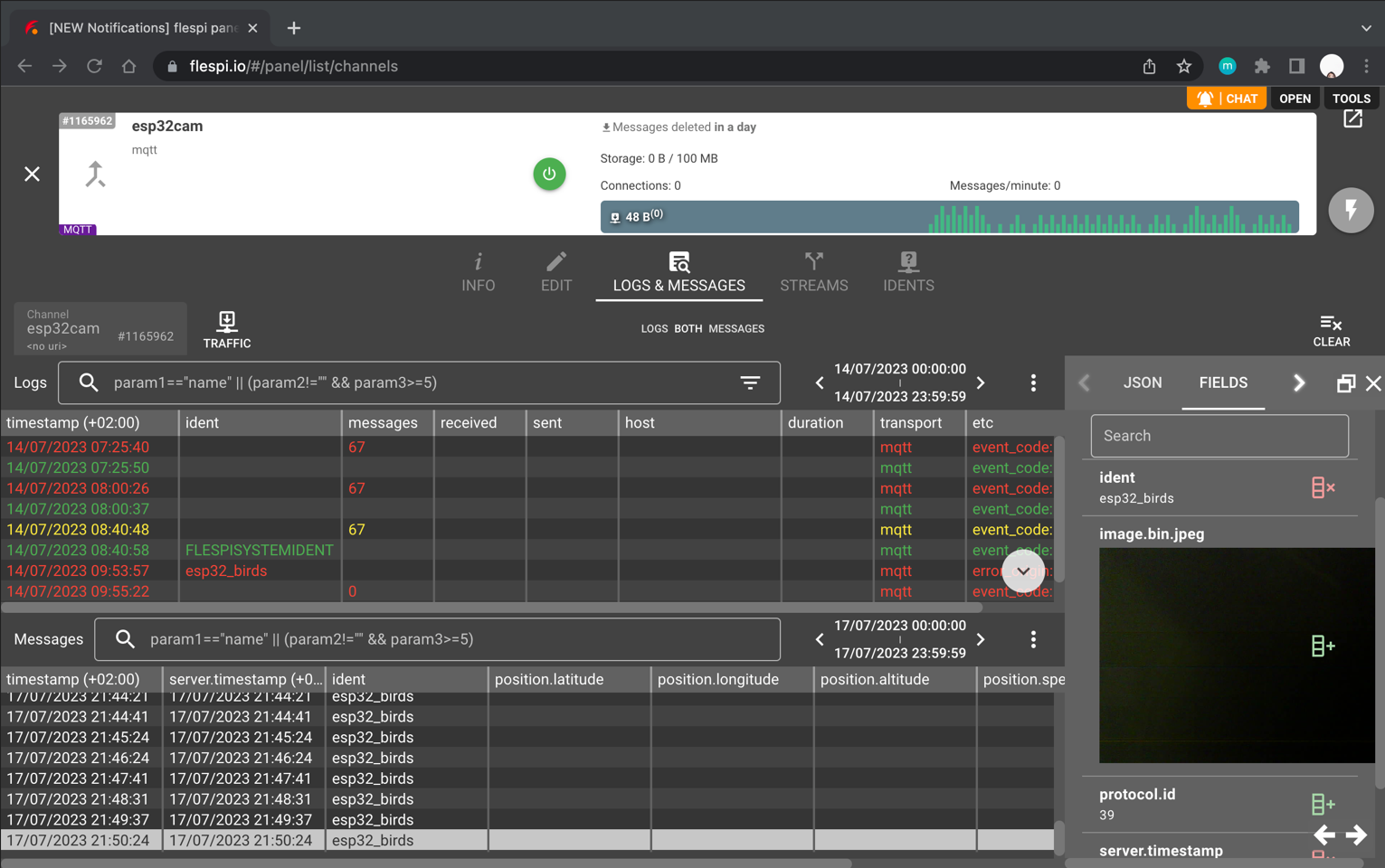
Task: Add protocol.id field as column
Action: pyautogui.click(x=1323, y=804)
